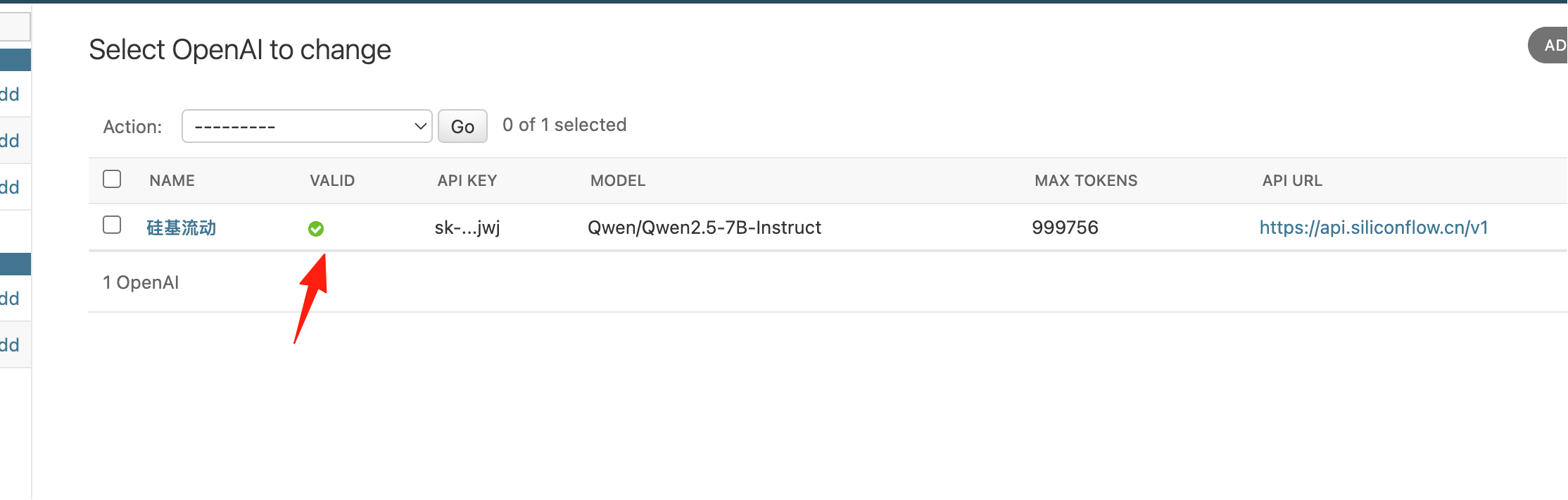Click the API KEY column header
Image resolution: width=1568 pixels, height=500 pixels.
(x=467, y=180)
